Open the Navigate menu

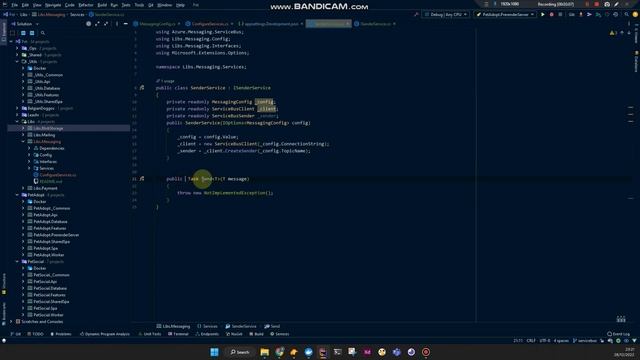tap(53, 5)
